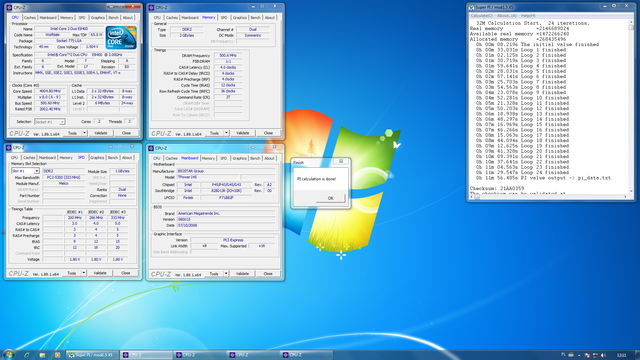Open the Socket #1 selection dropdown
The width and height of the screenshot is (640, 360).
pyautogui.click(x=62, y=122)
